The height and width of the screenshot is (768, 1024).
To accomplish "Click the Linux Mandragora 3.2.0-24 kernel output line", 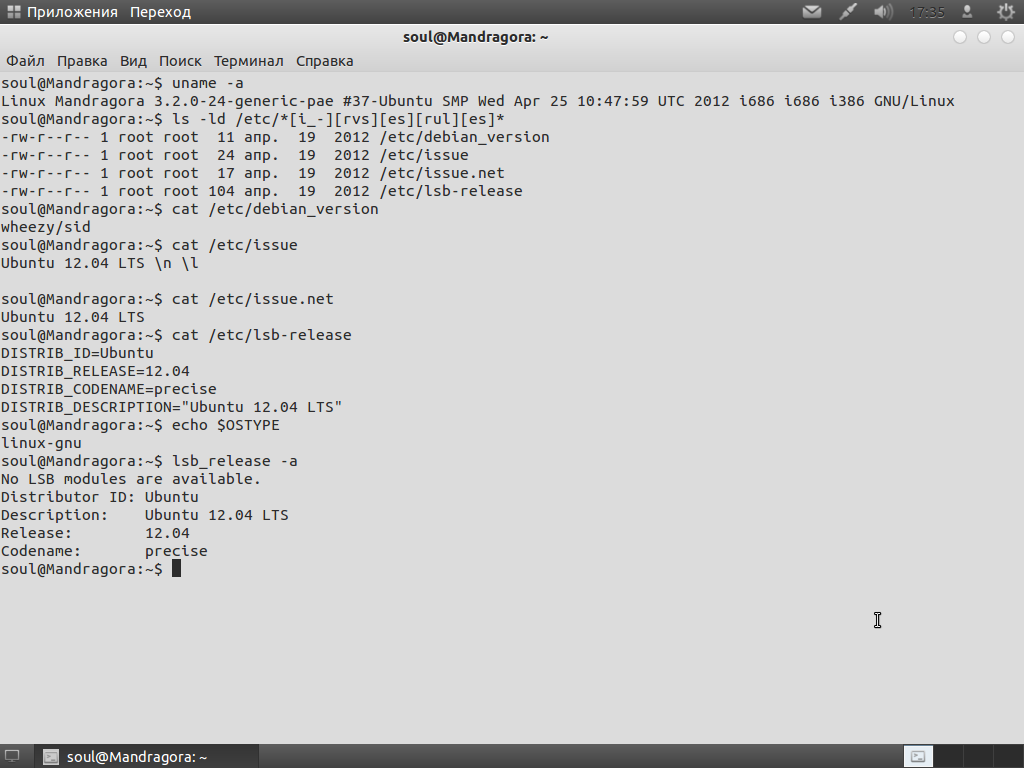I will (x=477, y=101).
